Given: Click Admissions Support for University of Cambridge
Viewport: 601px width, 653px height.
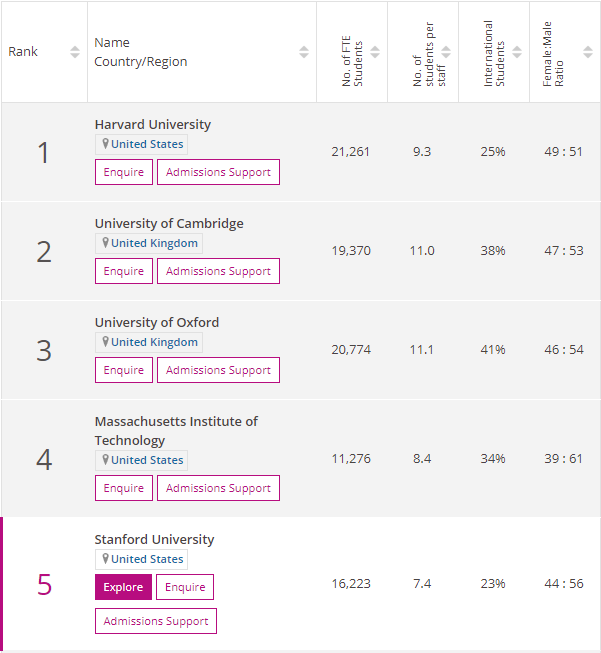Looking at the screenshot, I should tap(218, 271).
